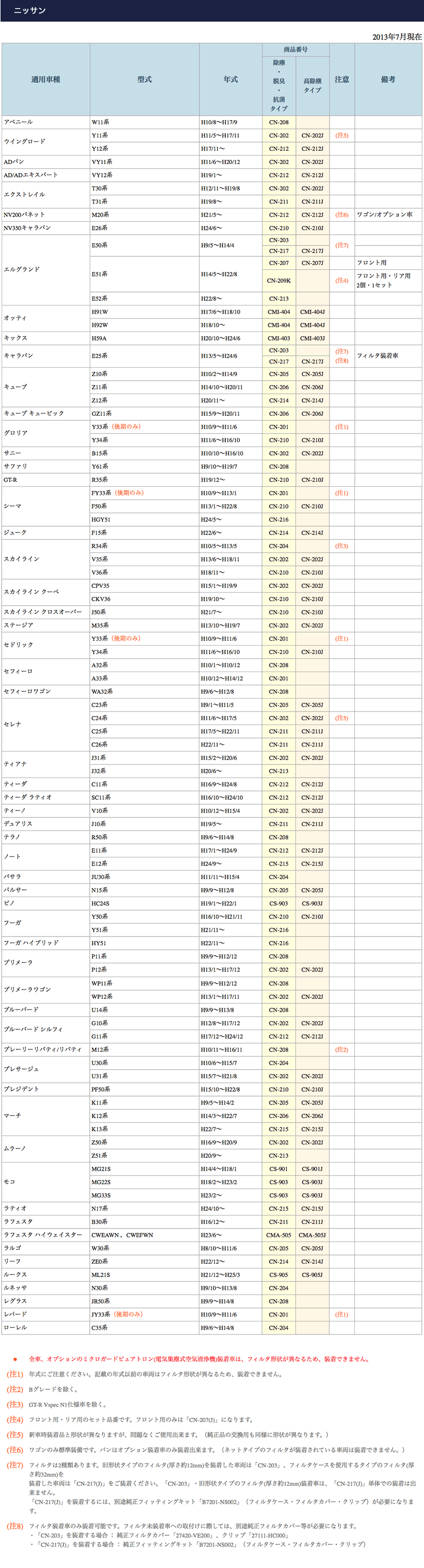Click the (注3) note in スカイライン R34系 row
This screenshot has height=1568, width=424.
342,547
